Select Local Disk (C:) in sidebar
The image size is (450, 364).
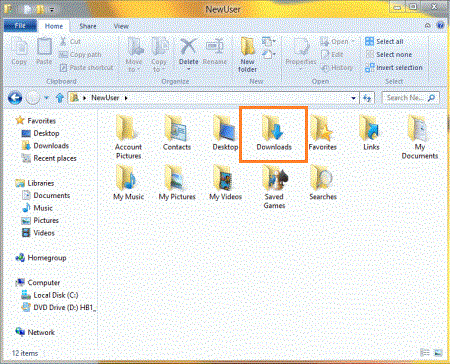tap(49, 295)
